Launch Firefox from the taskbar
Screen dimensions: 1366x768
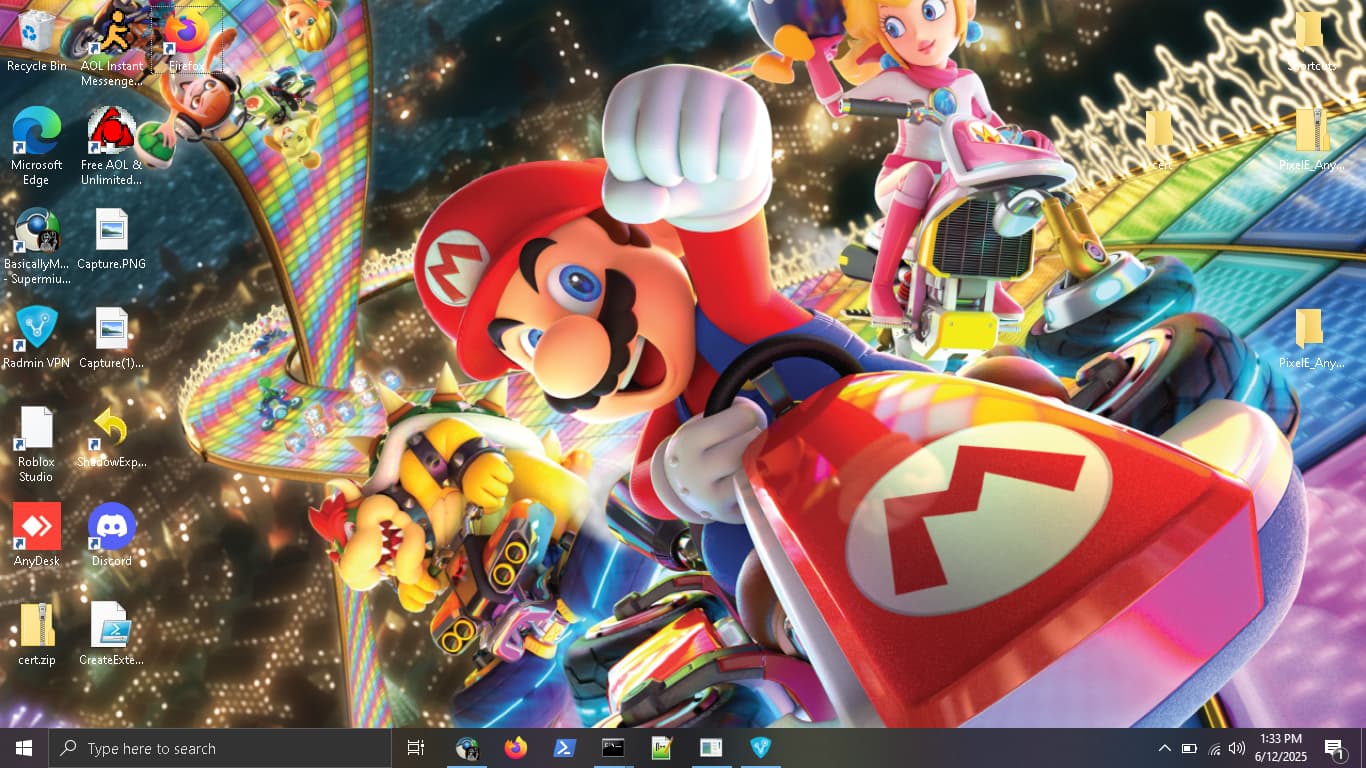coord(515,748)
